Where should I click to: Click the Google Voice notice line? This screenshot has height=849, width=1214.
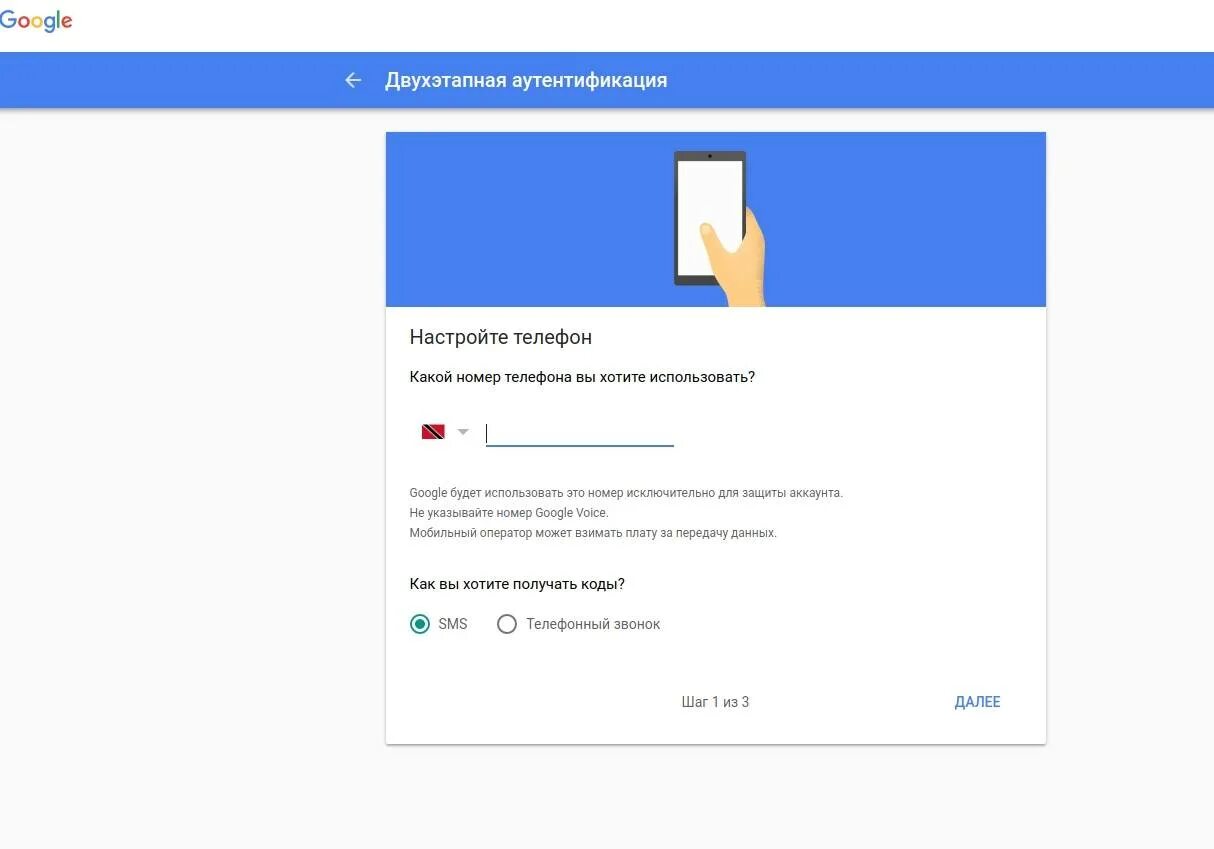[x=509, y=513]
